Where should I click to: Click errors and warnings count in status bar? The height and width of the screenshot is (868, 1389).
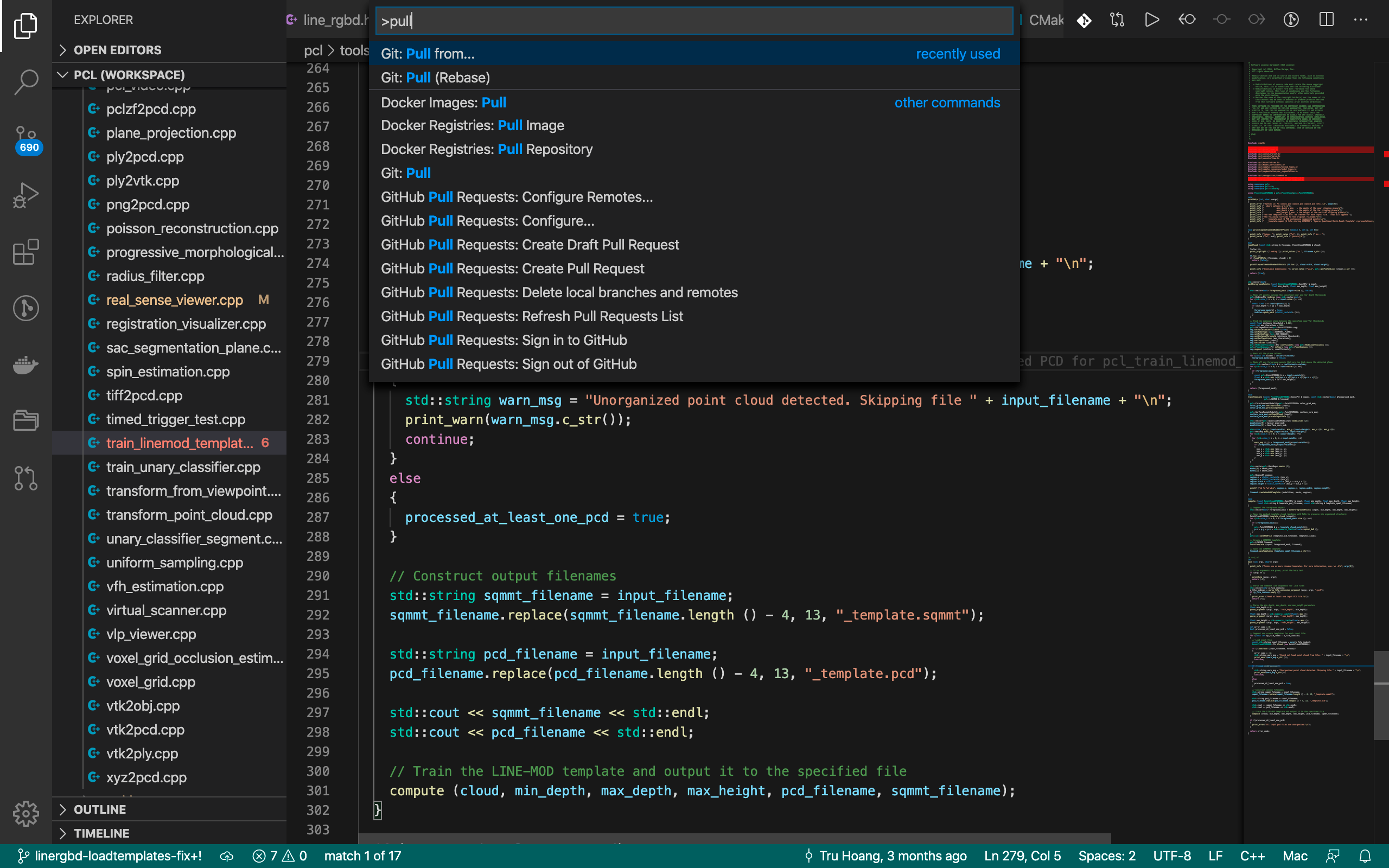click(x=279, y=856)
